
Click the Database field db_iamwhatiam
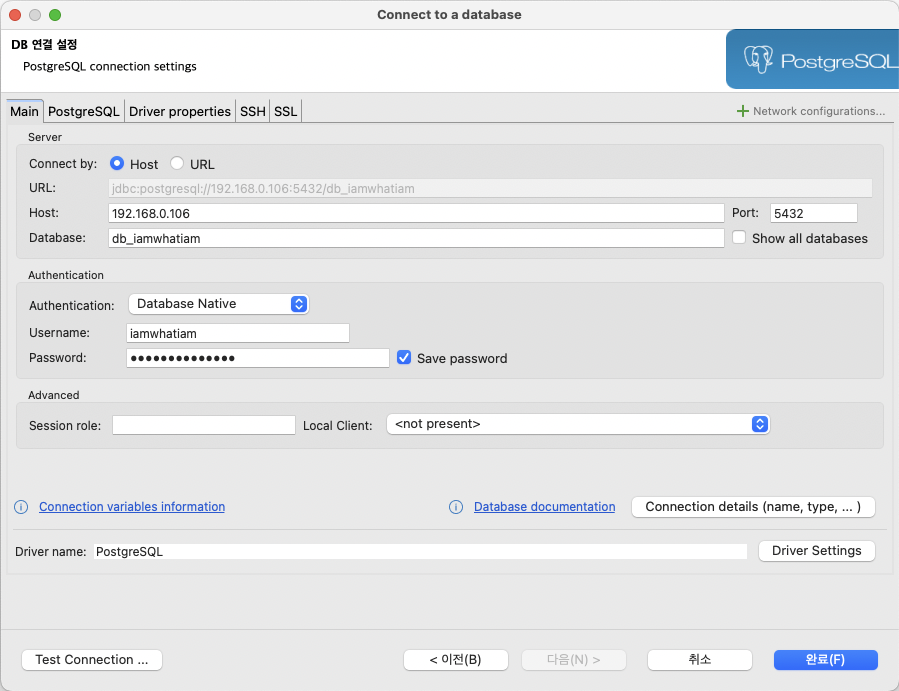click(416, 239)
